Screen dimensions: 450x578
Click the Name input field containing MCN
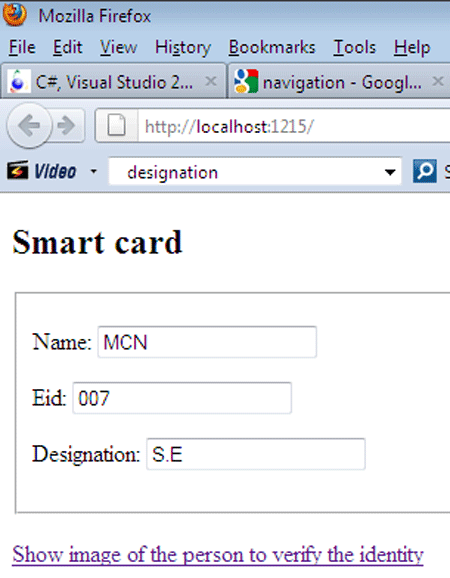pos(207,342)
